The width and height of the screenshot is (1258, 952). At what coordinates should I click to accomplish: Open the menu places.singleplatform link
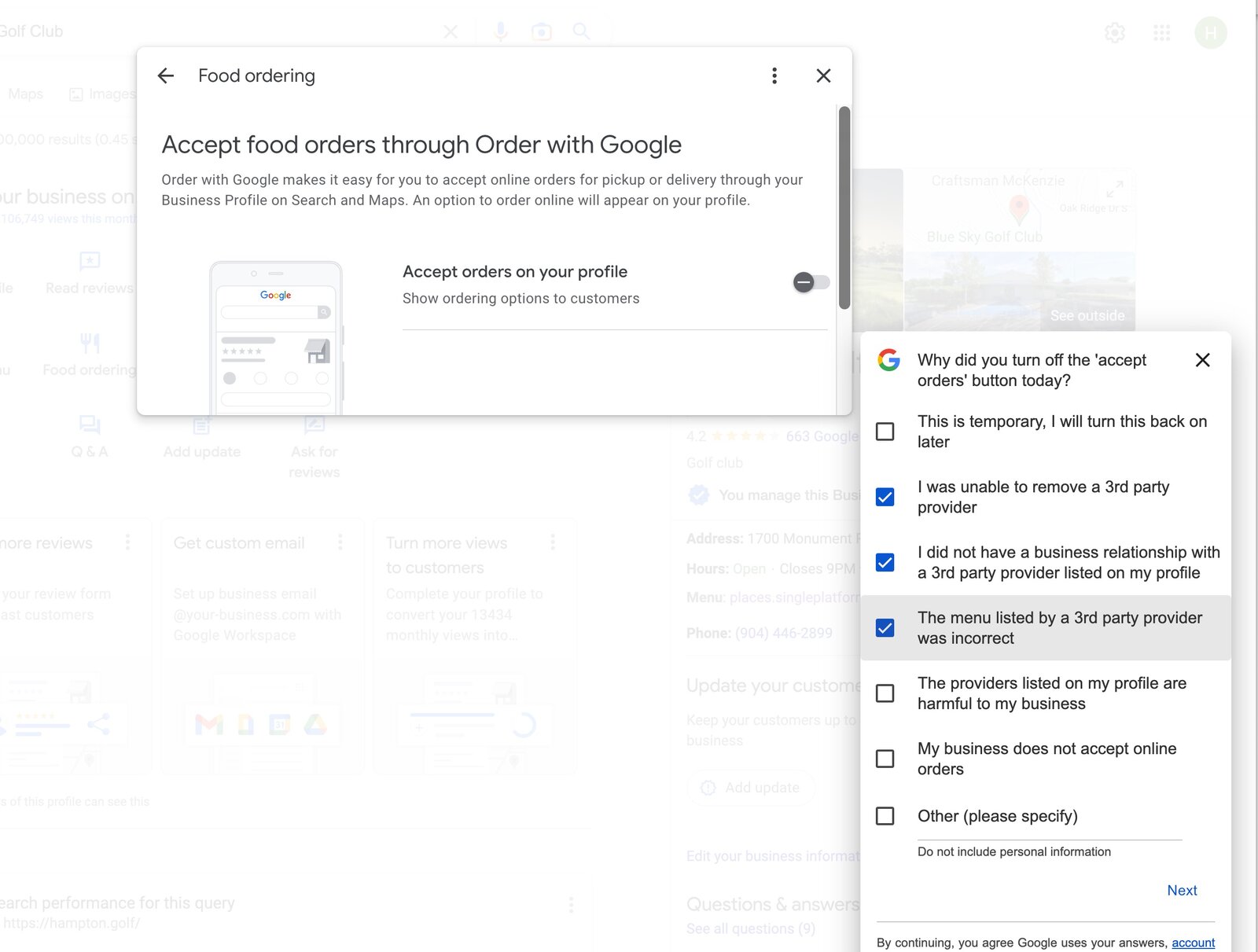pyautogui.click(x=794, y=597)
